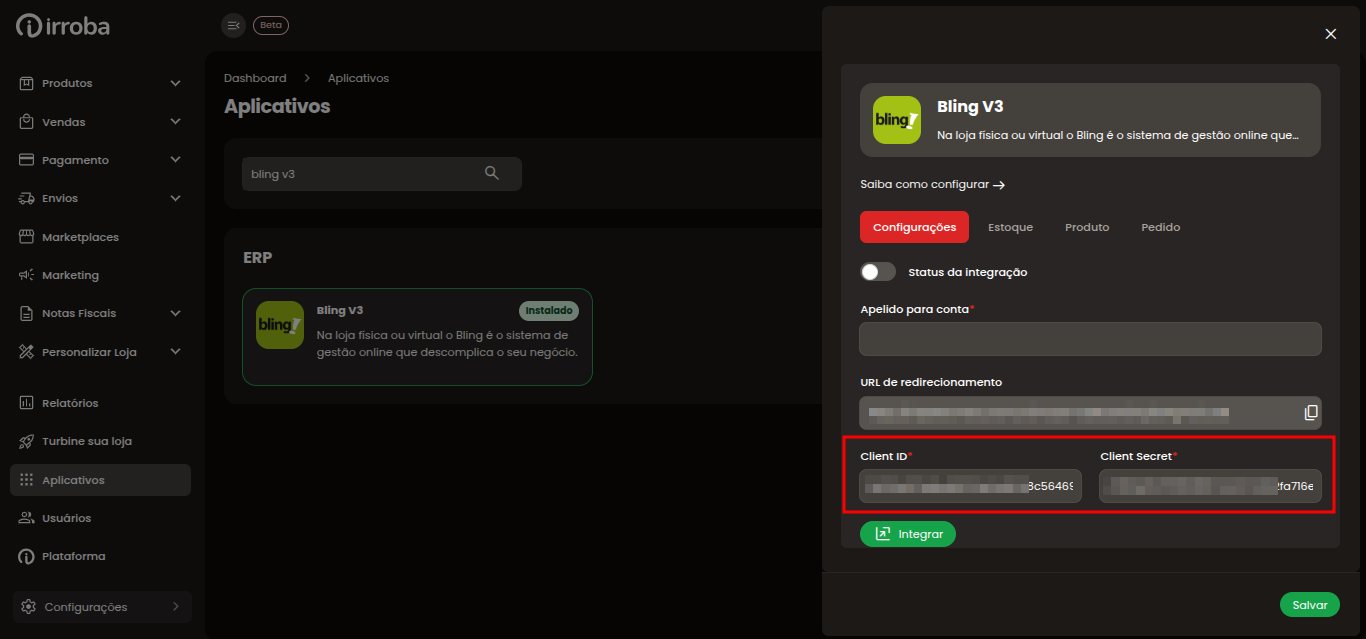Image resolution: width=1366 pixels, height=639 pixels.
Task: Click the Aplicativos page title
Action: [277, 106]
